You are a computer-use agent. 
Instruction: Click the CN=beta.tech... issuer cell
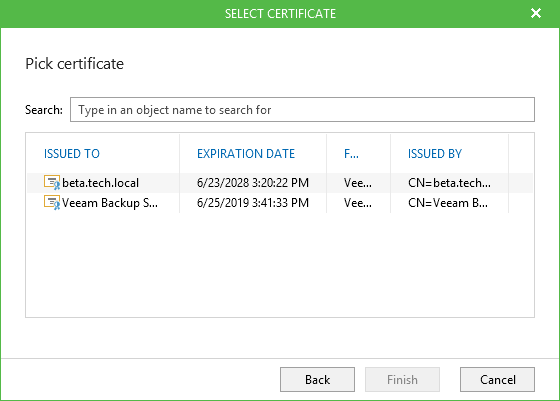point(449,183)
